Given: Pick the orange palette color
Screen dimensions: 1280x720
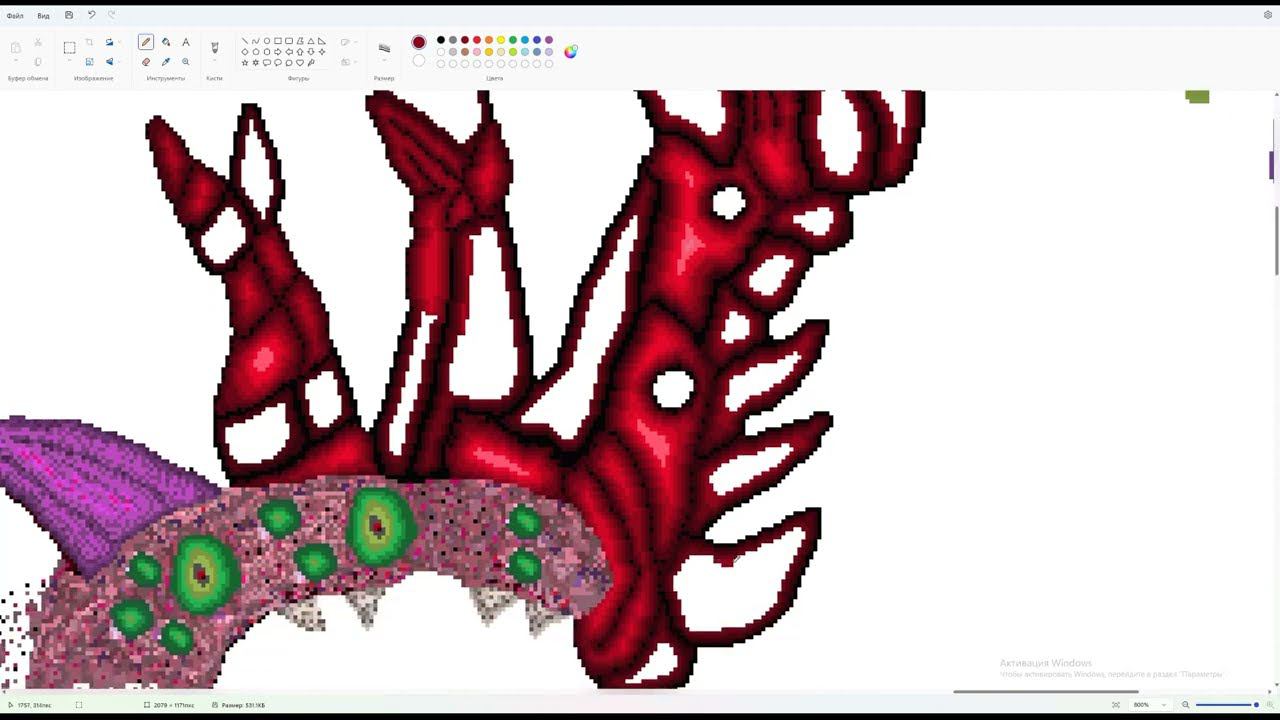Looking at the screenshot, I should coord(489,40).
